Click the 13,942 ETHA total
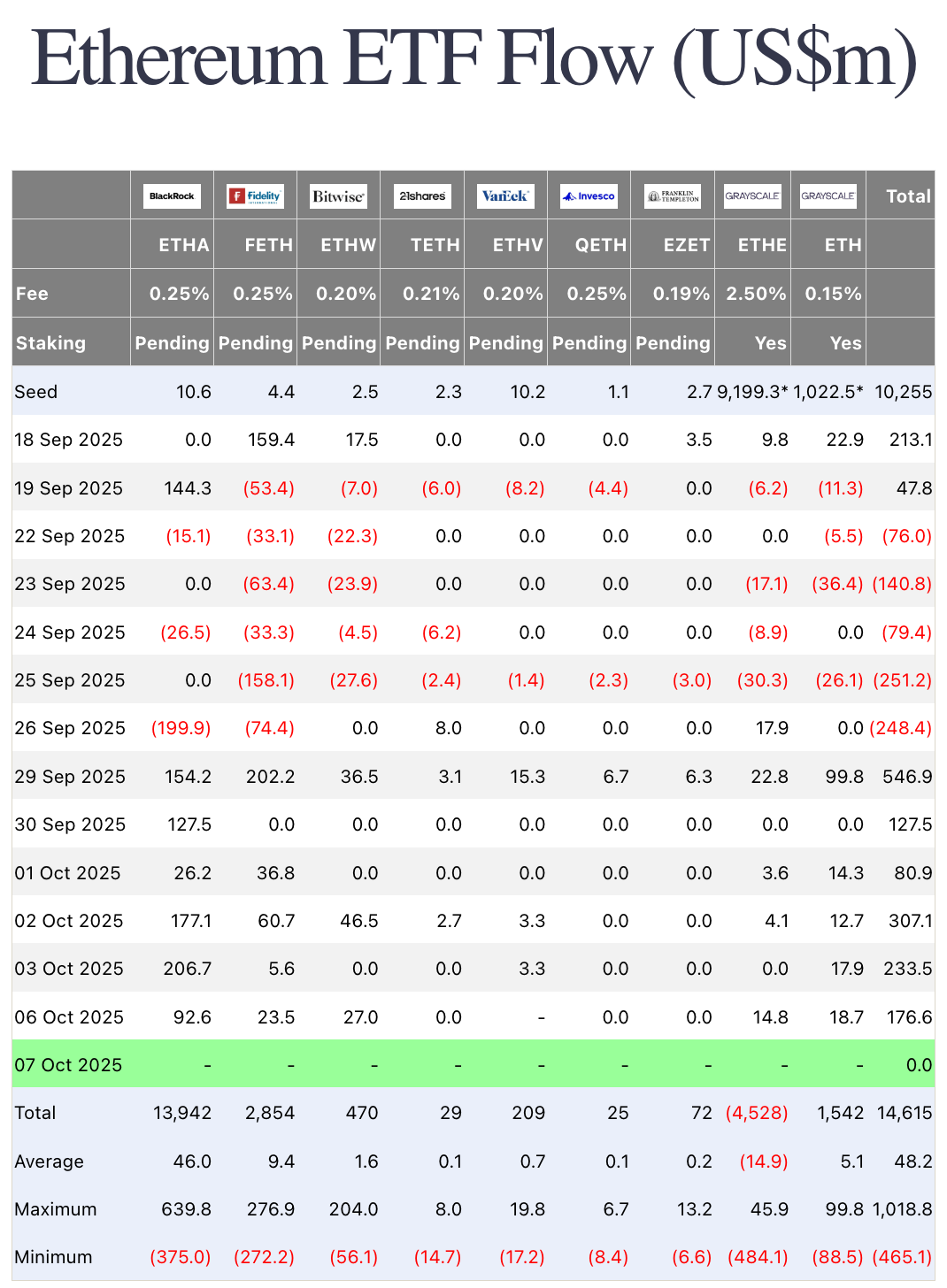 182,1113
